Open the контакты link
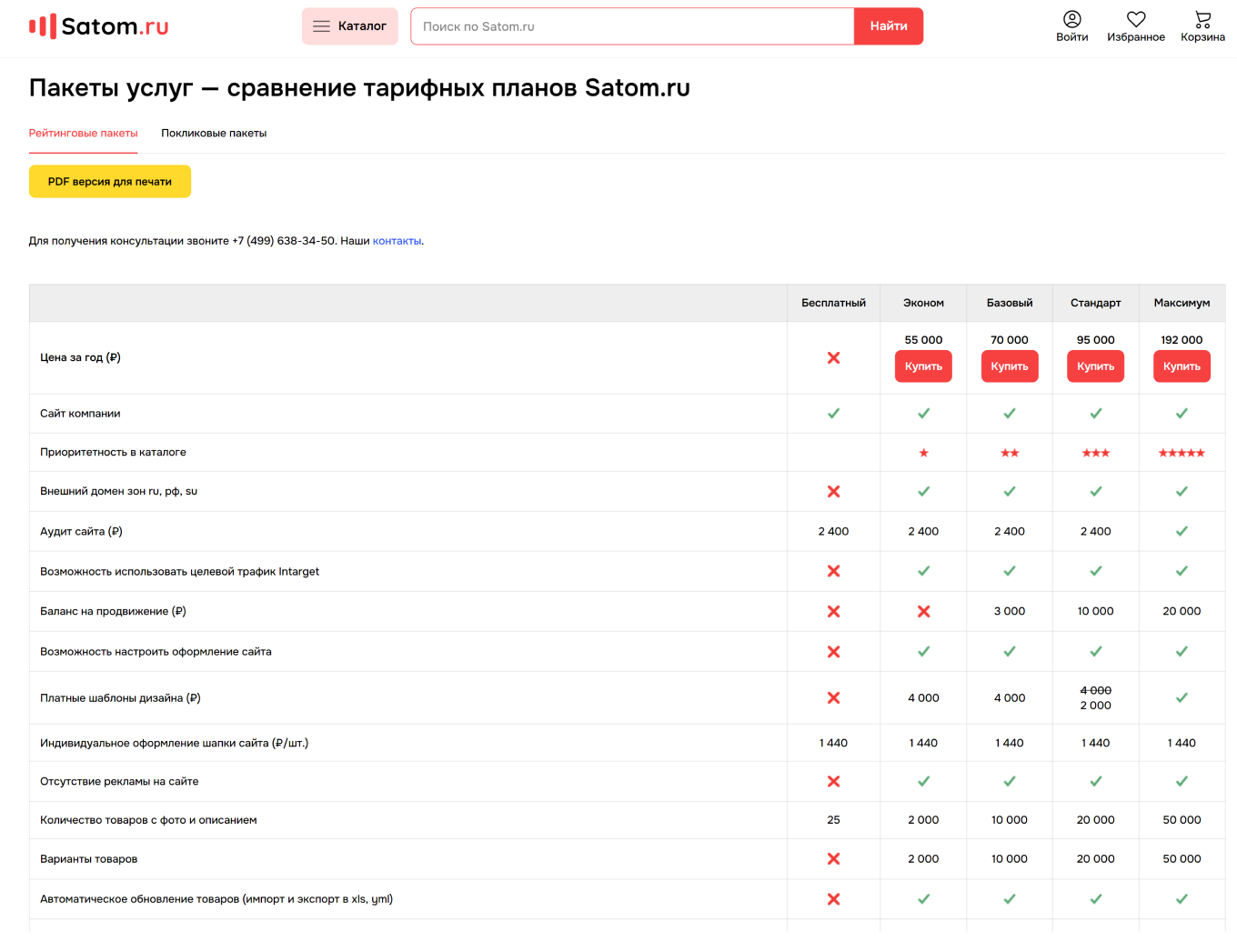The width and height of the screenshot is (1237, 952). (x=397, y=241)
